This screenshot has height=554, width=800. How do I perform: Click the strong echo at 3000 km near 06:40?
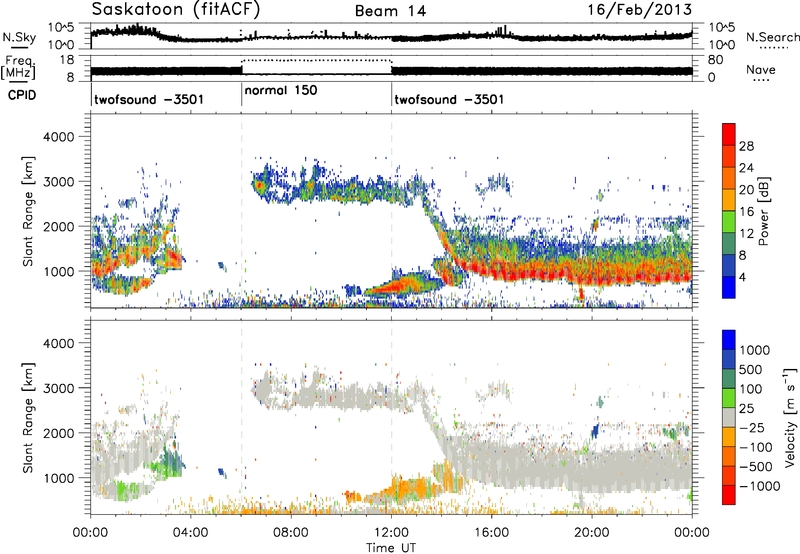(259, 185)
